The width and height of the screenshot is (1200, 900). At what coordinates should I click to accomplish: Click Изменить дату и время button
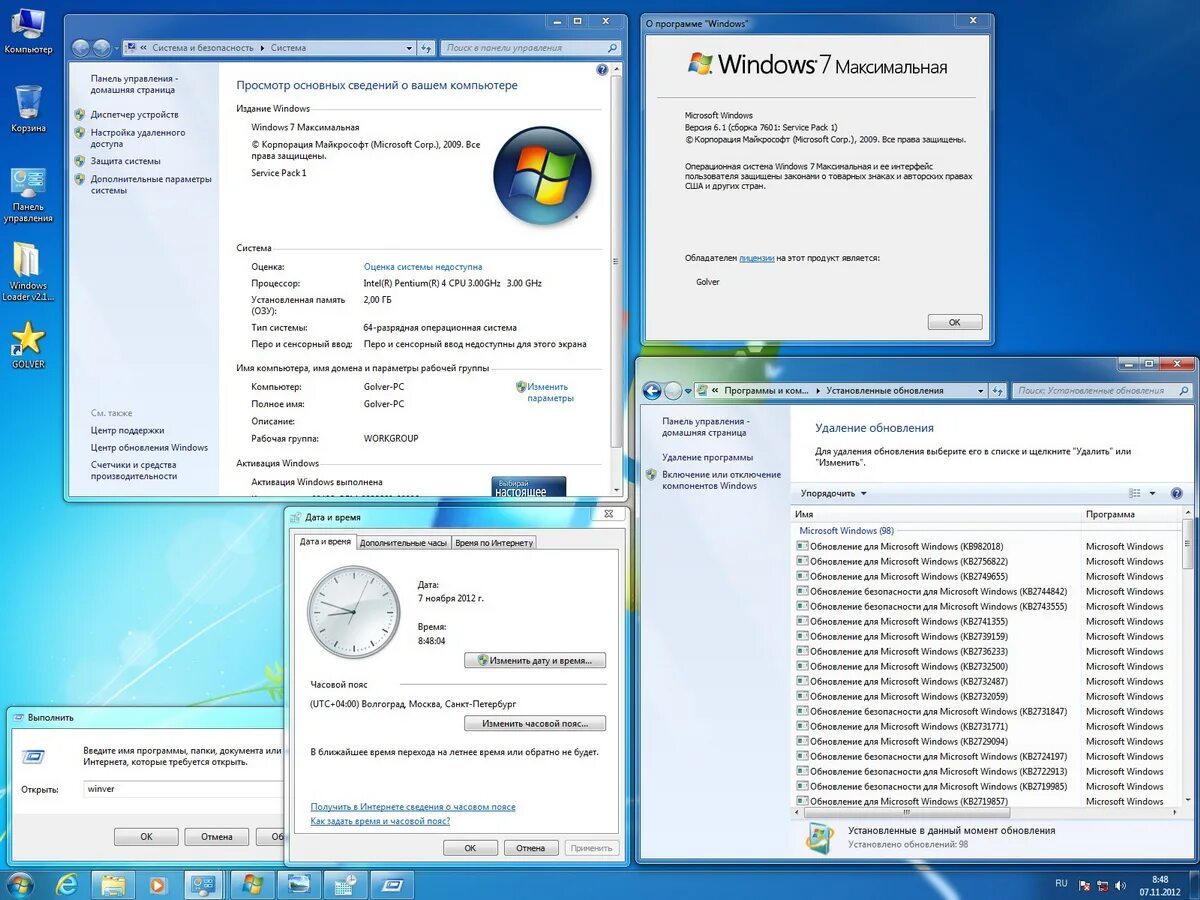click(535, 660)
